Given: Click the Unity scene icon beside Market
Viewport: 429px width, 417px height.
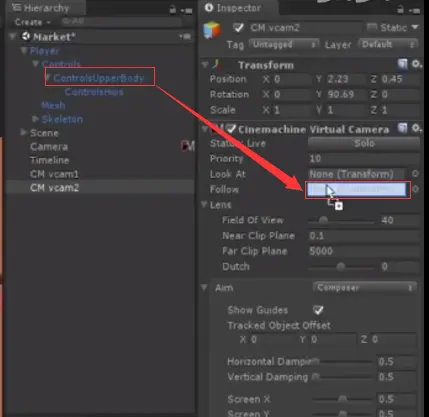Looking at the screenshot, I should click(25, 36).
